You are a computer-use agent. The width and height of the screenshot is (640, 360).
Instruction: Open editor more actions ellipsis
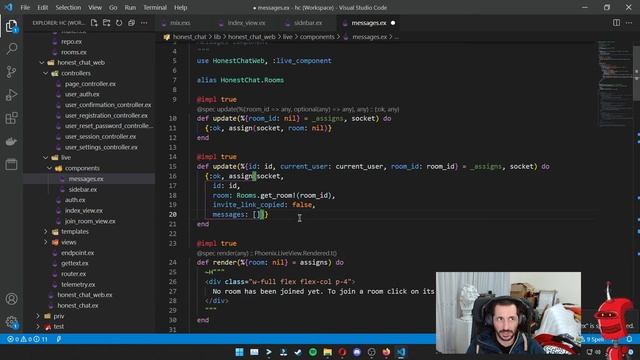[629, 23]
